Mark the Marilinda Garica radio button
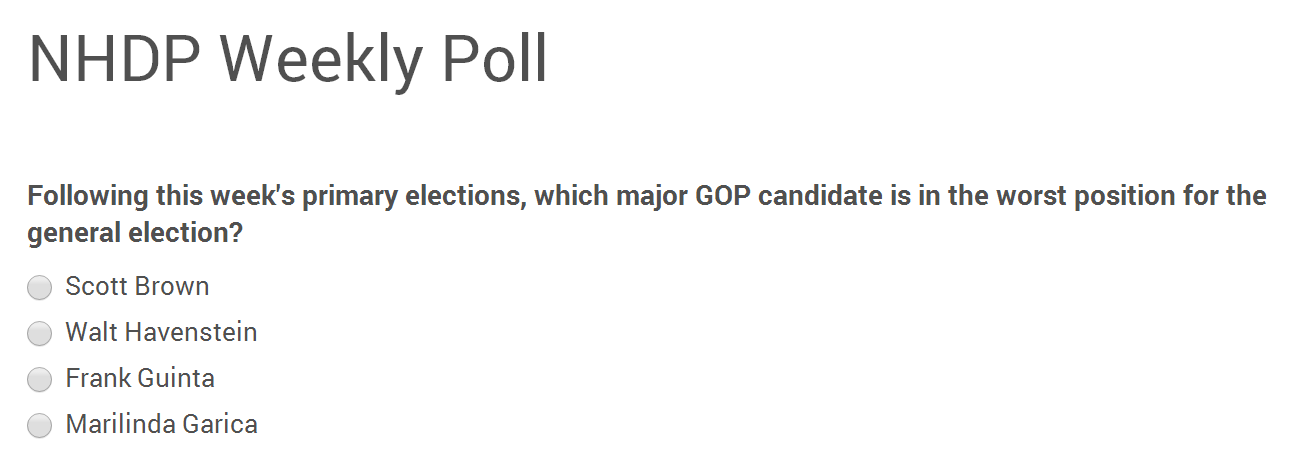 click(x=40, y=426)
